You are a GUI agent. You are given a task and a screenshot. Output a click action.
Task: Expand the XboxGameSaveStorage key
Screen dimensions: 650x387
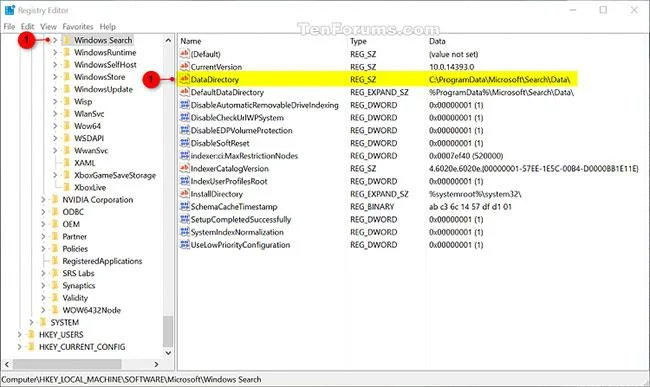pos(55,175)
